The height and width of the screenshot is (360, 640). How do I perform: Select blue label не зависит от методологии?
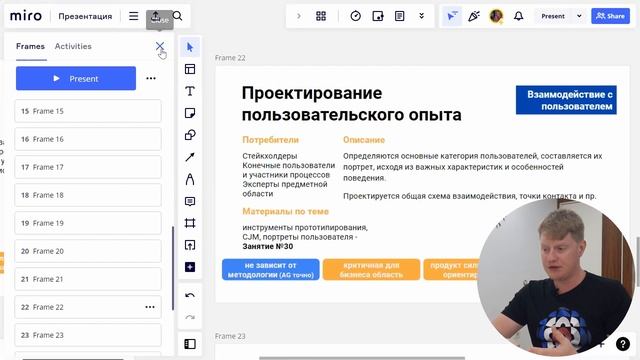[x=271, y=270]
